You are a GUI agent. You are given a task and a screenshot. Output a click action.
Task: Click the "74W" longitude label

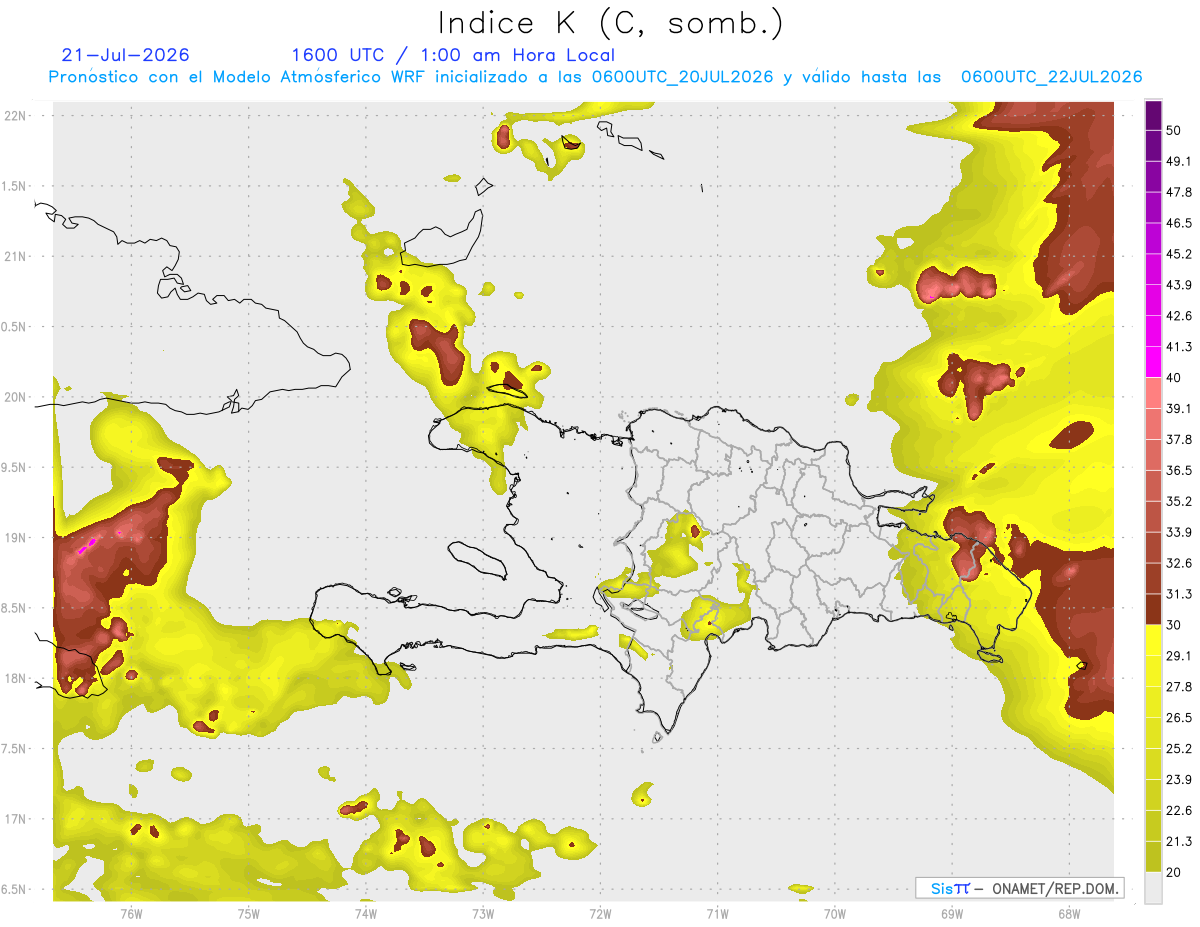[x=366, y=914]
